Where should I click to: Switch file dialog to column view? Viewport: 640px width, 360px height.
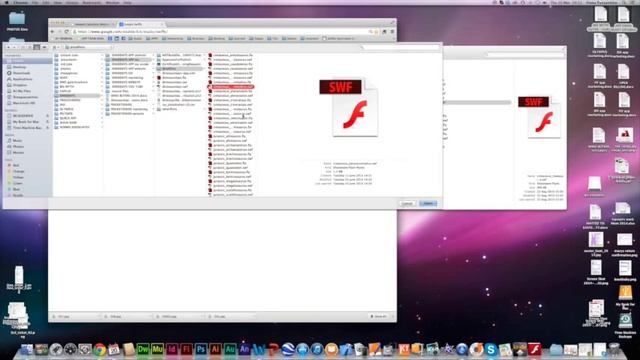pyautogui.click(x=37, y=47)
